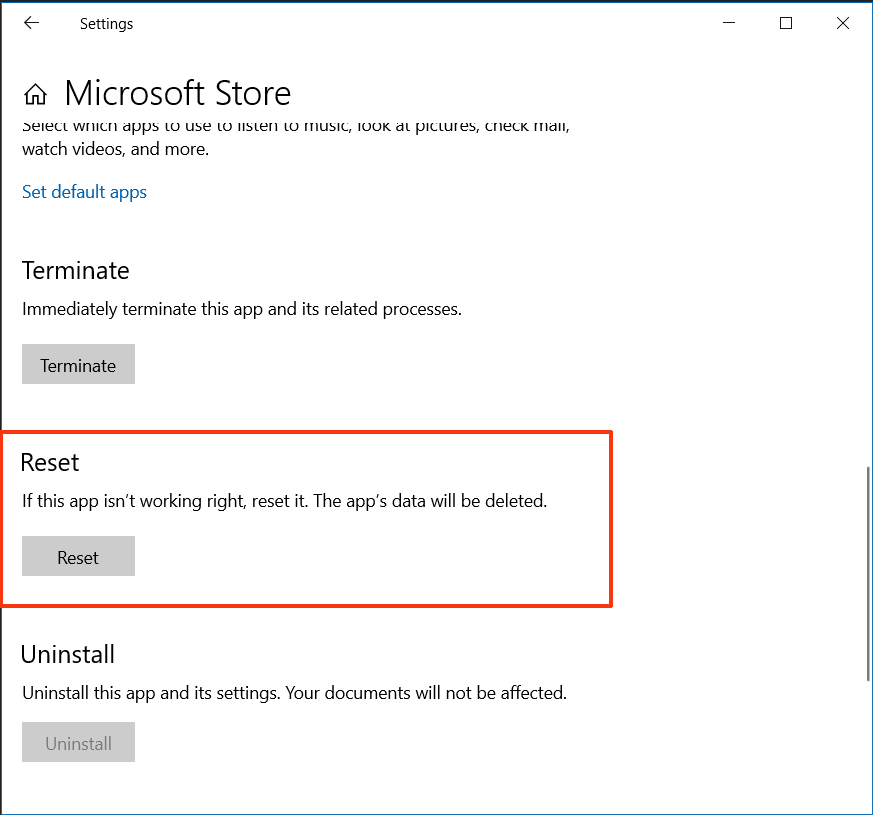Close the Settings window

[x=842, y=23]
